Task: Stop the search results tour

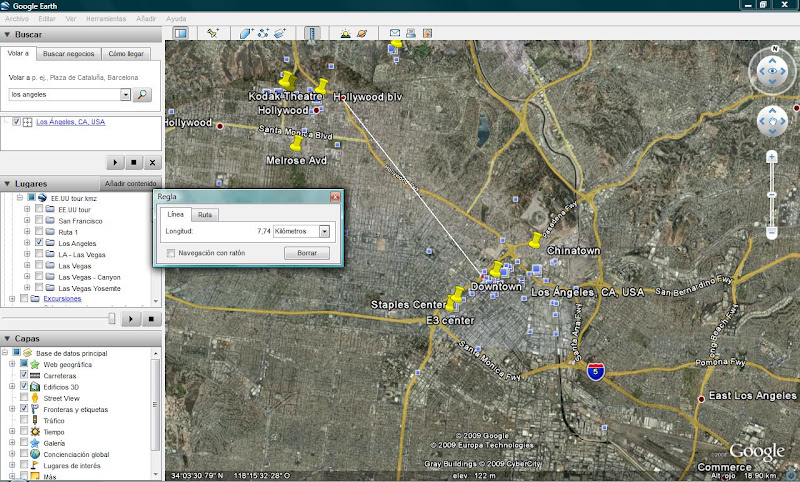Action: click(x=134, y=162)
